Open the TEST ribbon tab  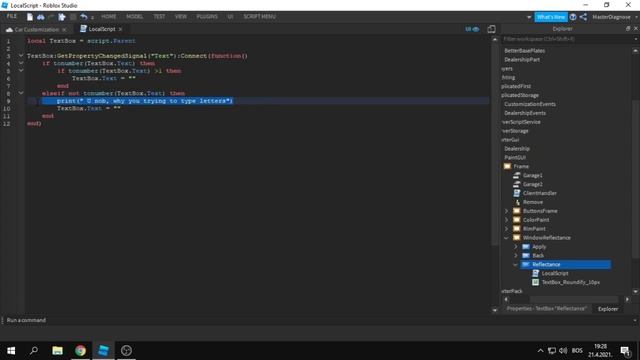(159, 17)
